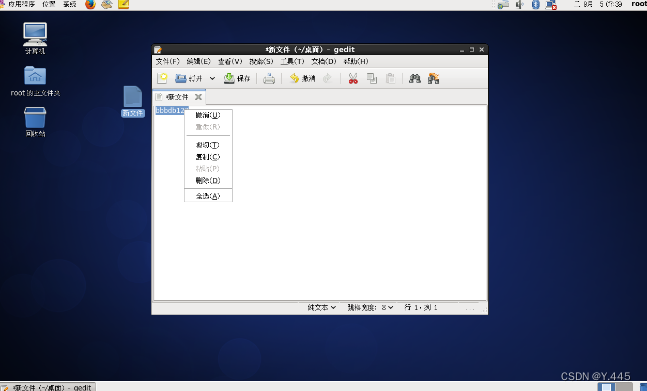Screen dimensions: 647x391
Task: Click the mail launcher icon in the top panel
Action: tap(107, 4)
